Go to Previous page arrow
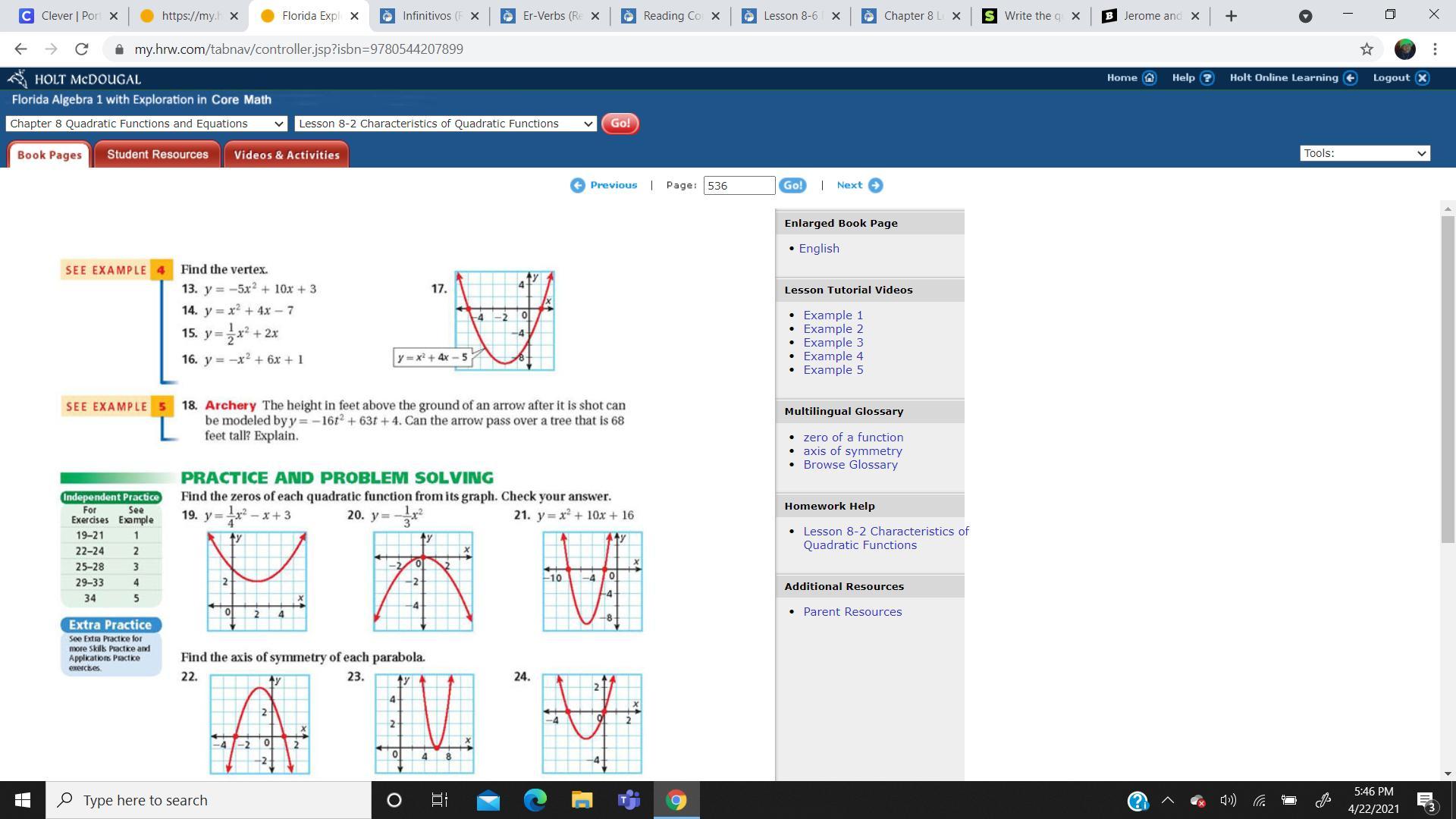Viewport: 1456px width, 819px height. pyautogui.click(x=578, y=186)
